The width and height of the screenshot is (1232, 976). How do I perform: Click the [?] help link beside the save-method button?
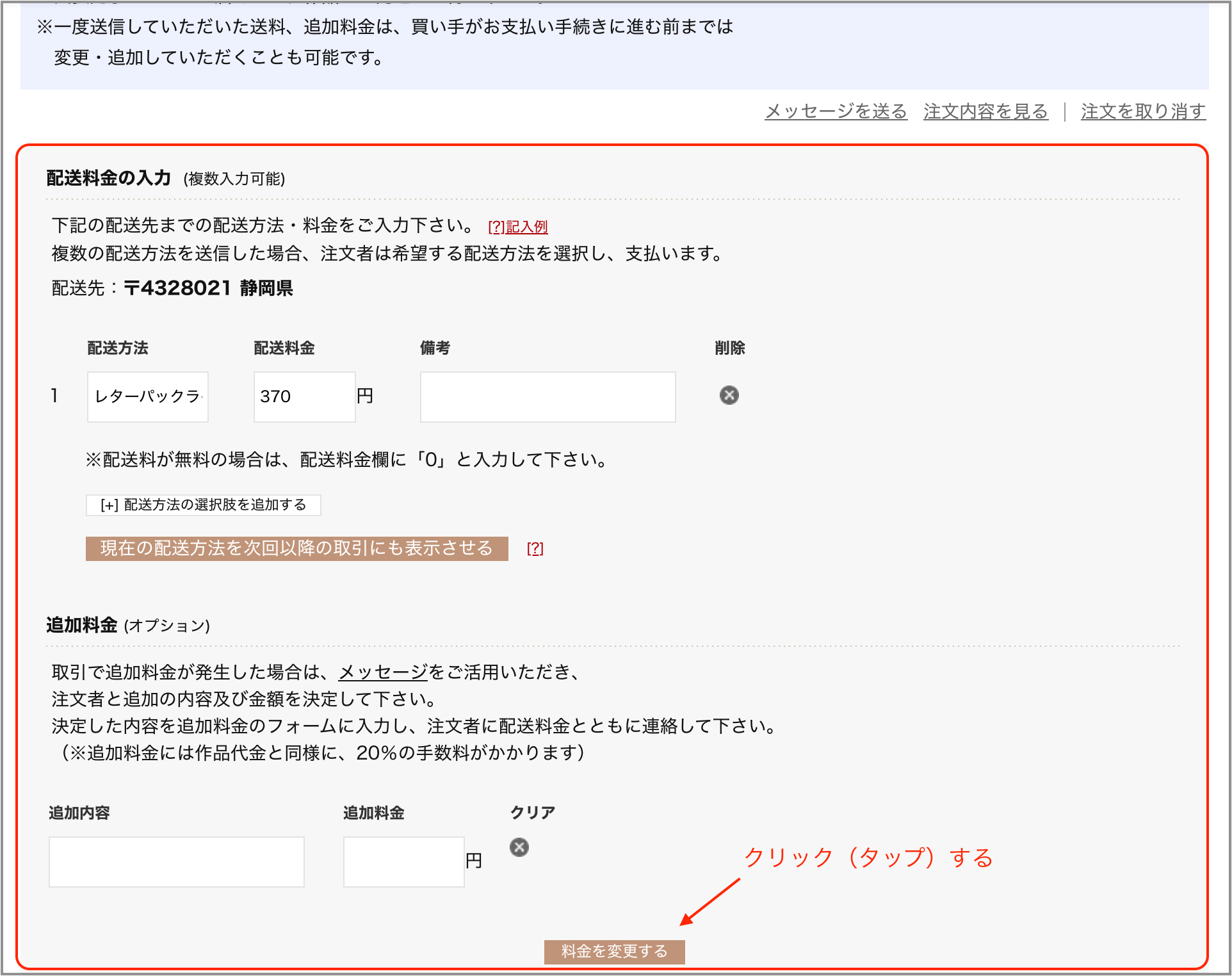point(535,549)
